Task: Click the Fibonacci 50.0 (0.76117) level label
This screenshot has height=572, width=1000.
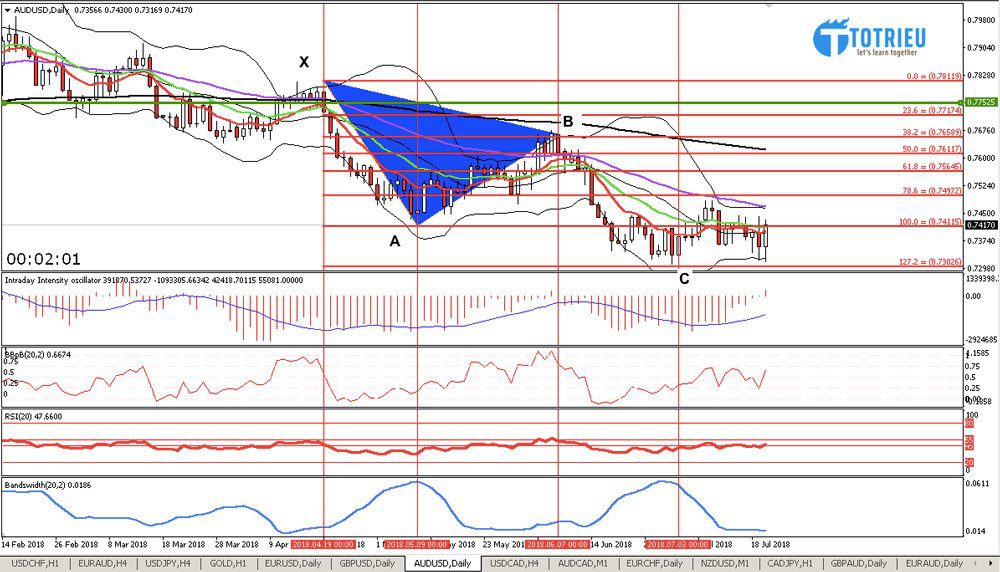Action: coord(932,149)
